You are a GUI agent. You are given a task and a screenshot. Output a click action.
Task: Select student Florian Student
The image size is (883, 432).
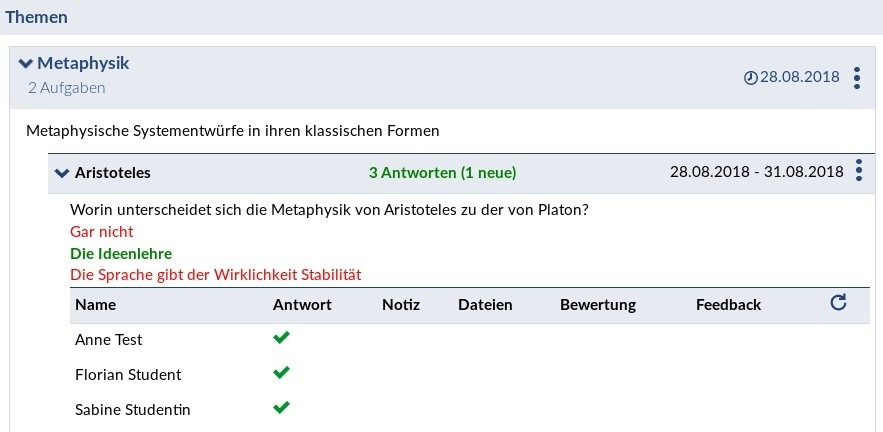(128, 375)
